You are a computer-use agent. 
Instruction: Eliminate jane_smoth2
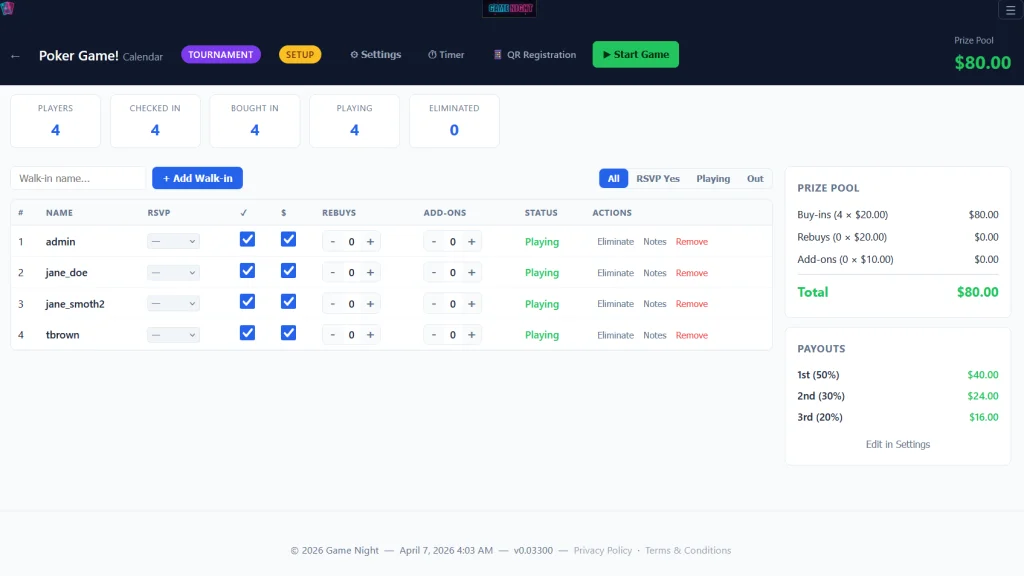pos(615,304)
